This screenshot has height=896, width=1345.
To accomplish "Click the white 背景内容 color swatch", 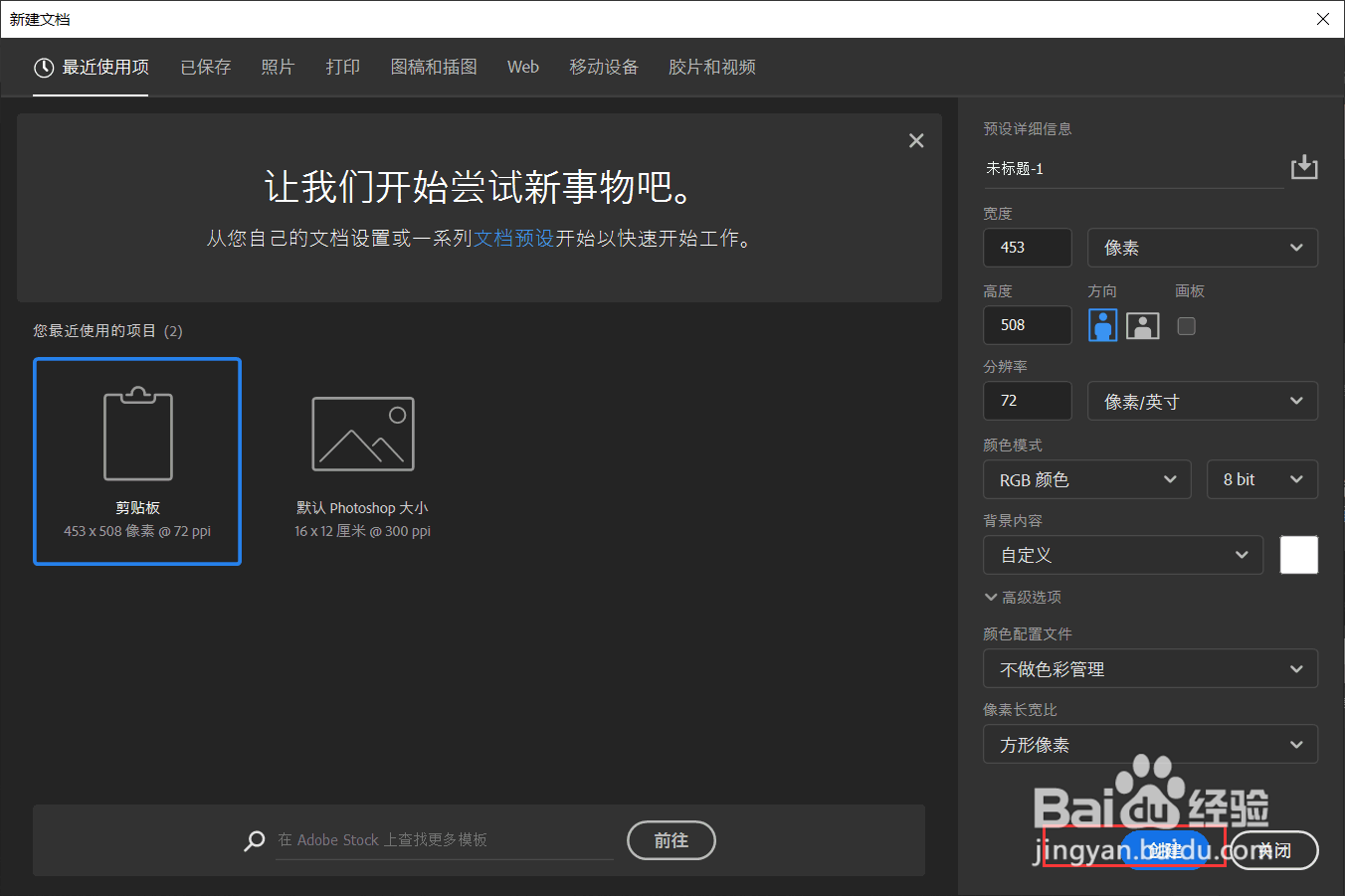I will click(1298, 555).
